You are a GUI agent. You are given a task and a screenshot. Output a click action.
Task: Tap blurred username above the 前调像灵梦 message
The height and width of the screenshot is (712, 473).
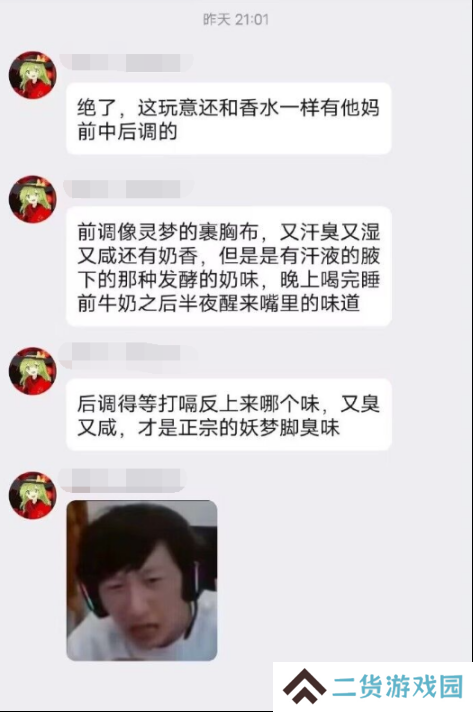coord(128,189)
